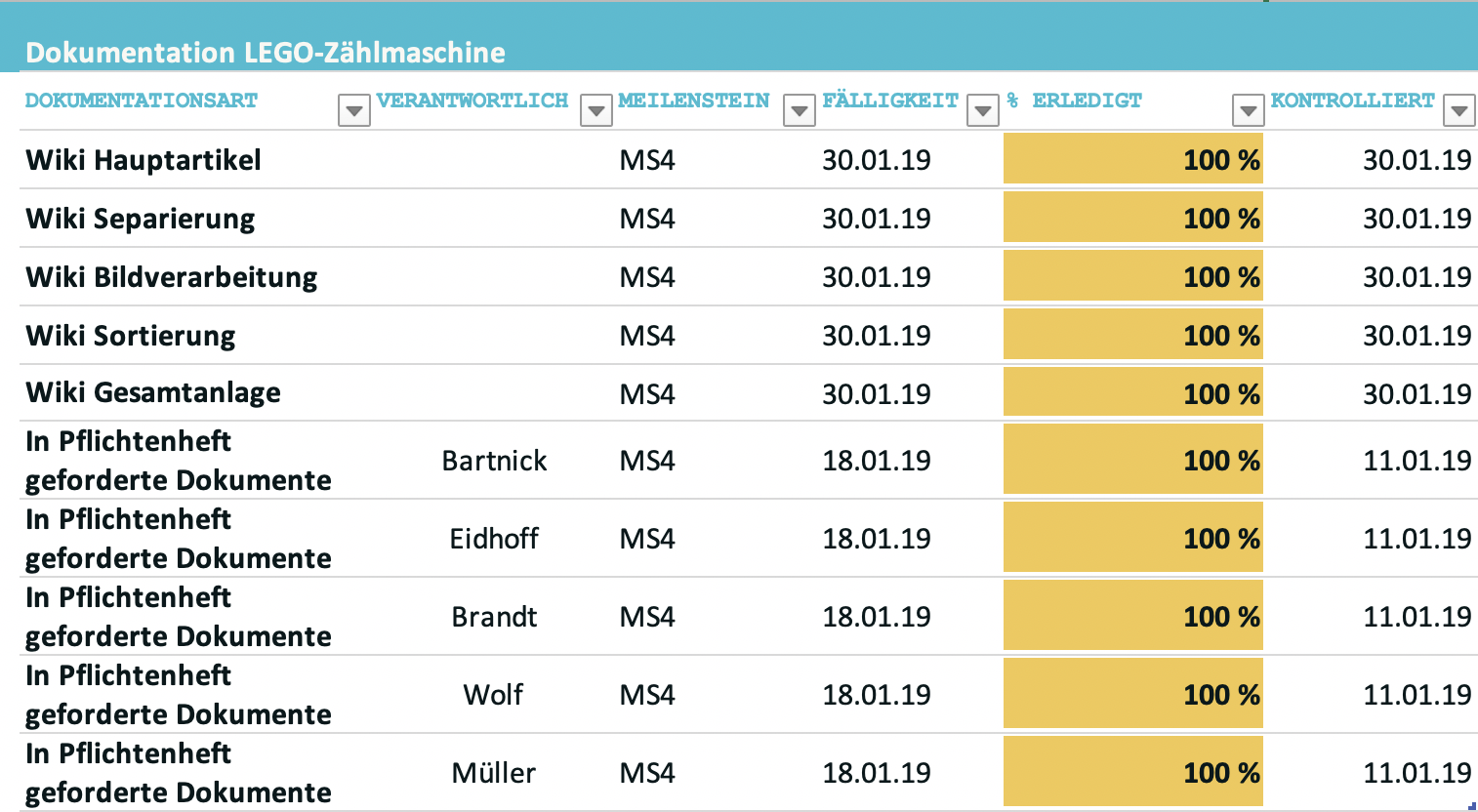This screenshot has height=812, width=1478.
Task: Select the Eidhoff responsible cell
Action: pos(494,539)
